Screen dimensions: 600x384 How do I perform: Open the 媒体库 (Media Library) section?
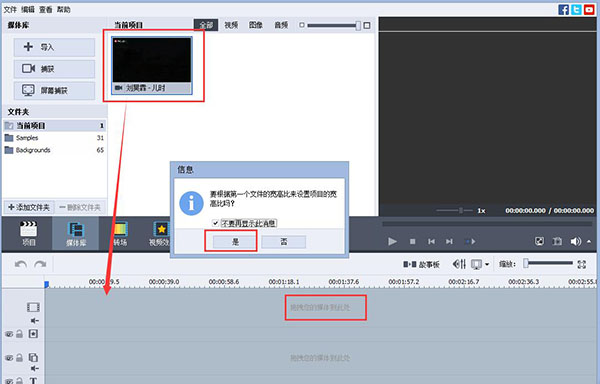[x=76, y=233]
